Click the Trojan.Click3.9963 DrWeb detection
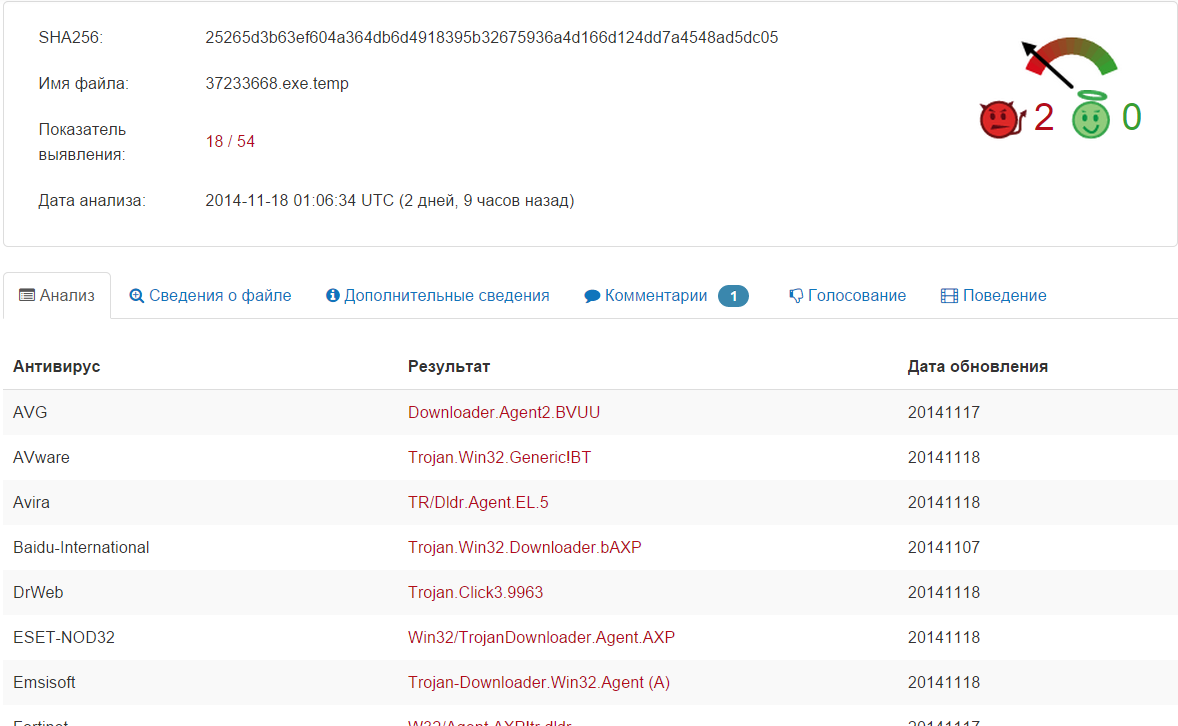 pyautogui.click(x=475, y=592)
